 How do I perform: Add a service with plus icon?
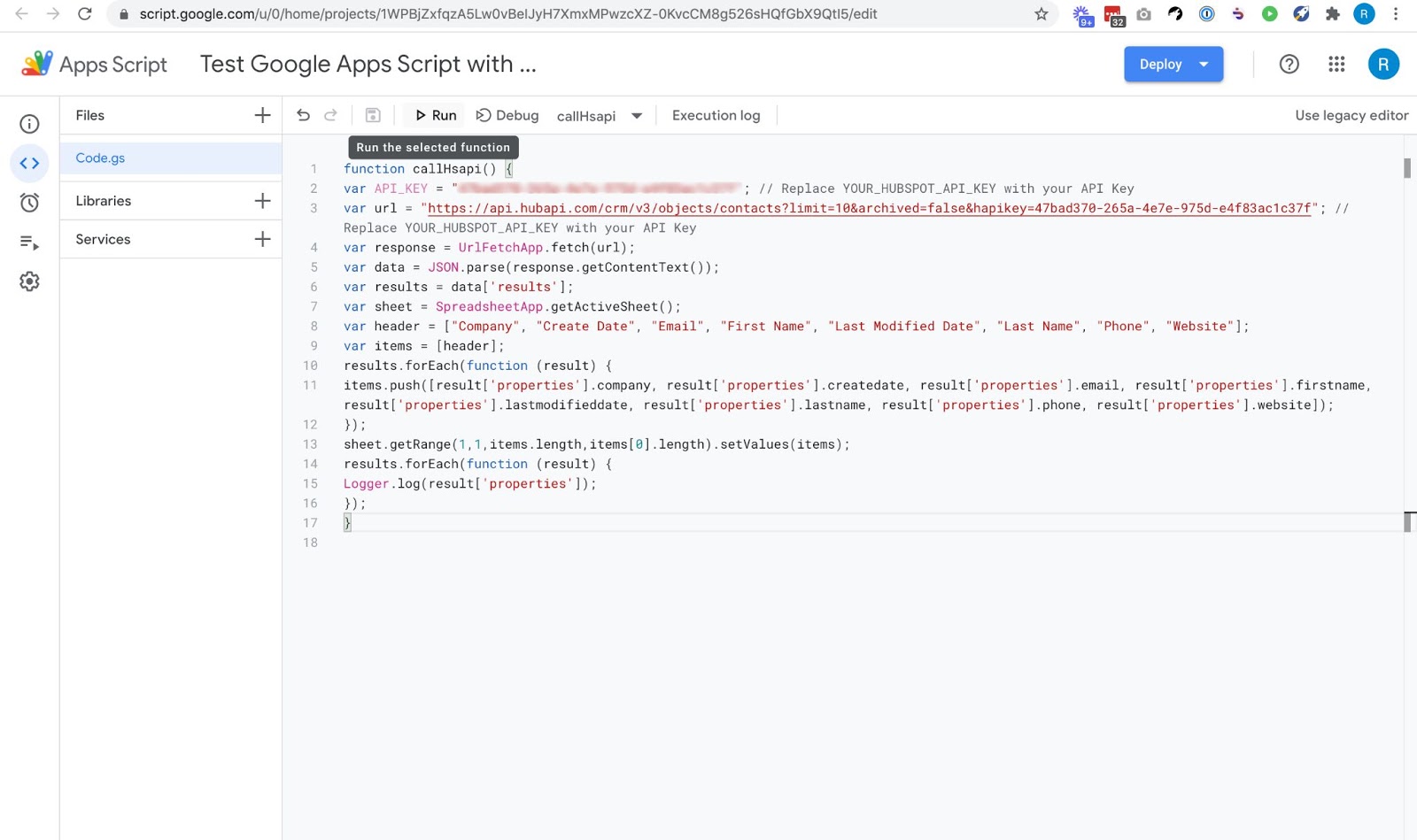click(262, 239)
